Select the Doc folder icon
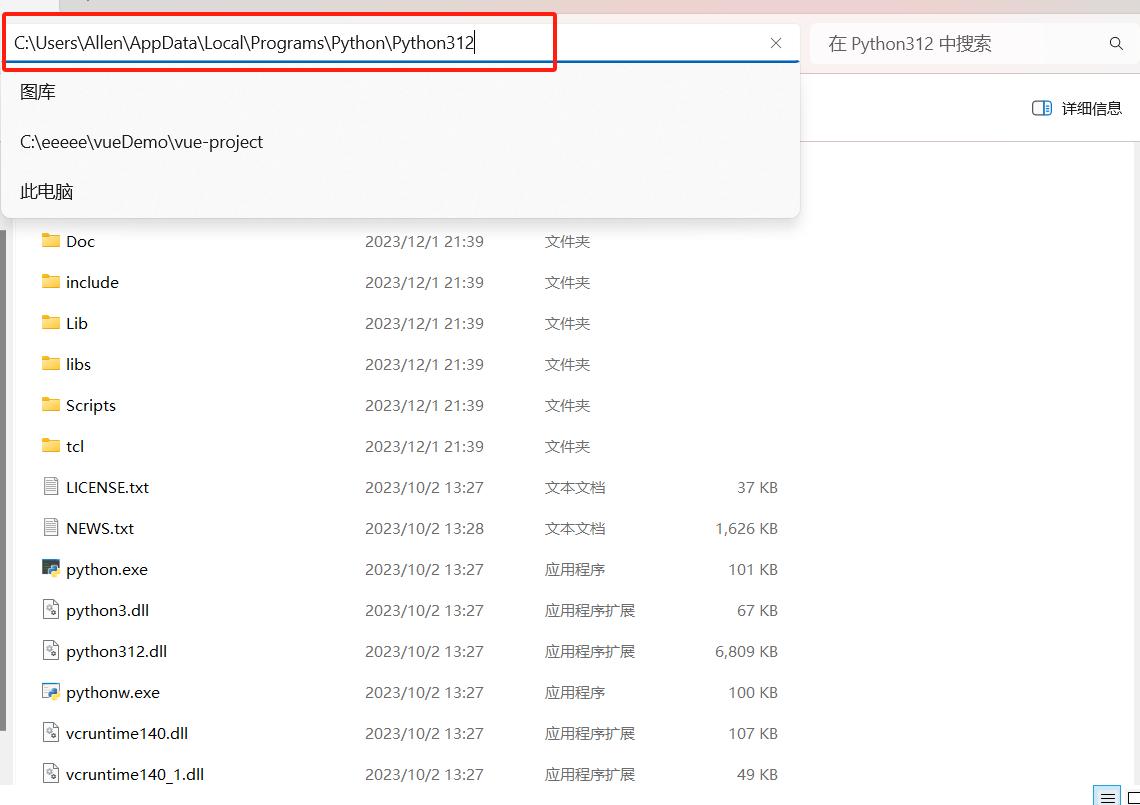Screen dimensions: 1140x805 pyautogui.click(x=51, y=241)
